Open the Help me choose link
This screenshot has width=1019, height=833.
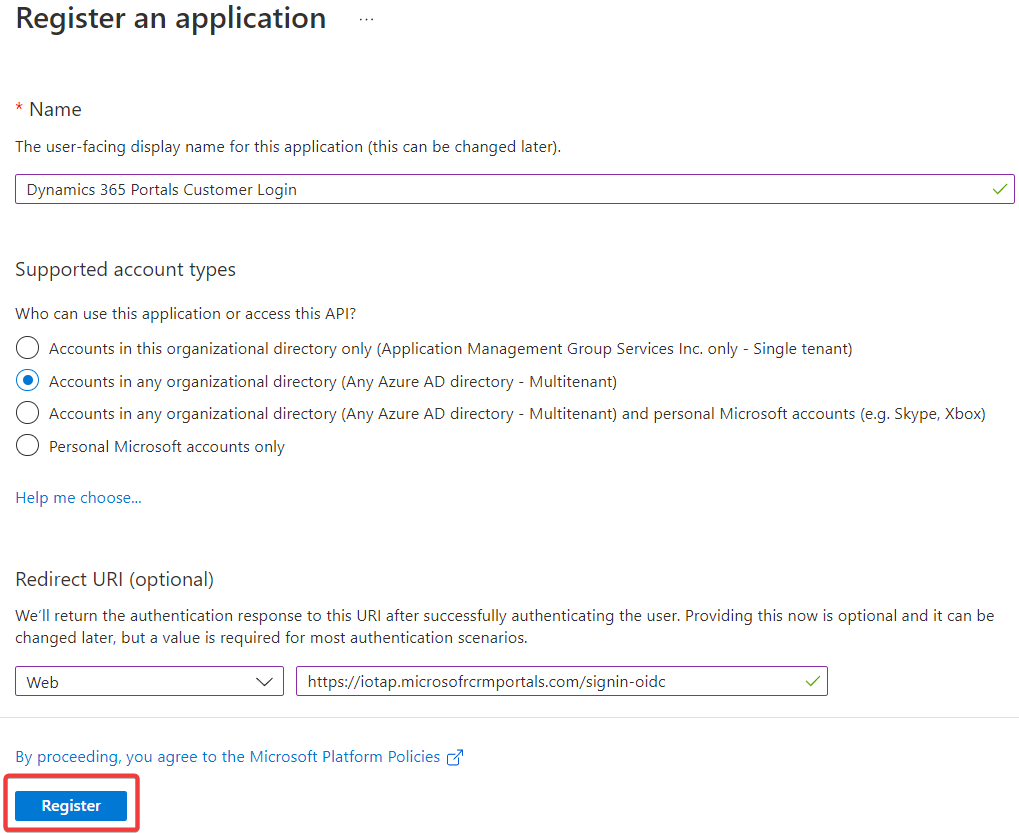[x=79, y=498]
